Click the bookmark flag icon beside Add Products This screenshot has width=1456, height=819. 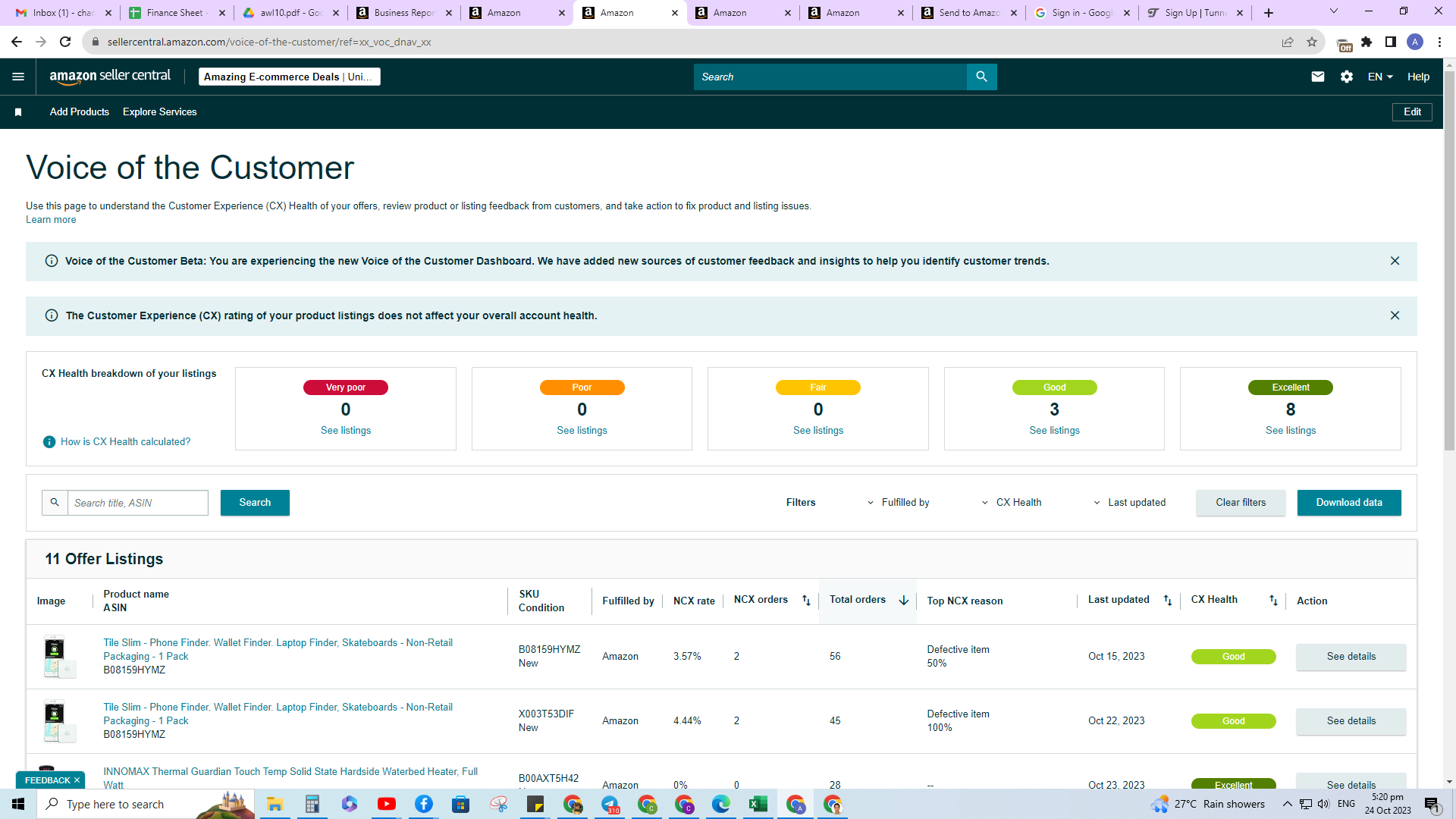[18, 112]
